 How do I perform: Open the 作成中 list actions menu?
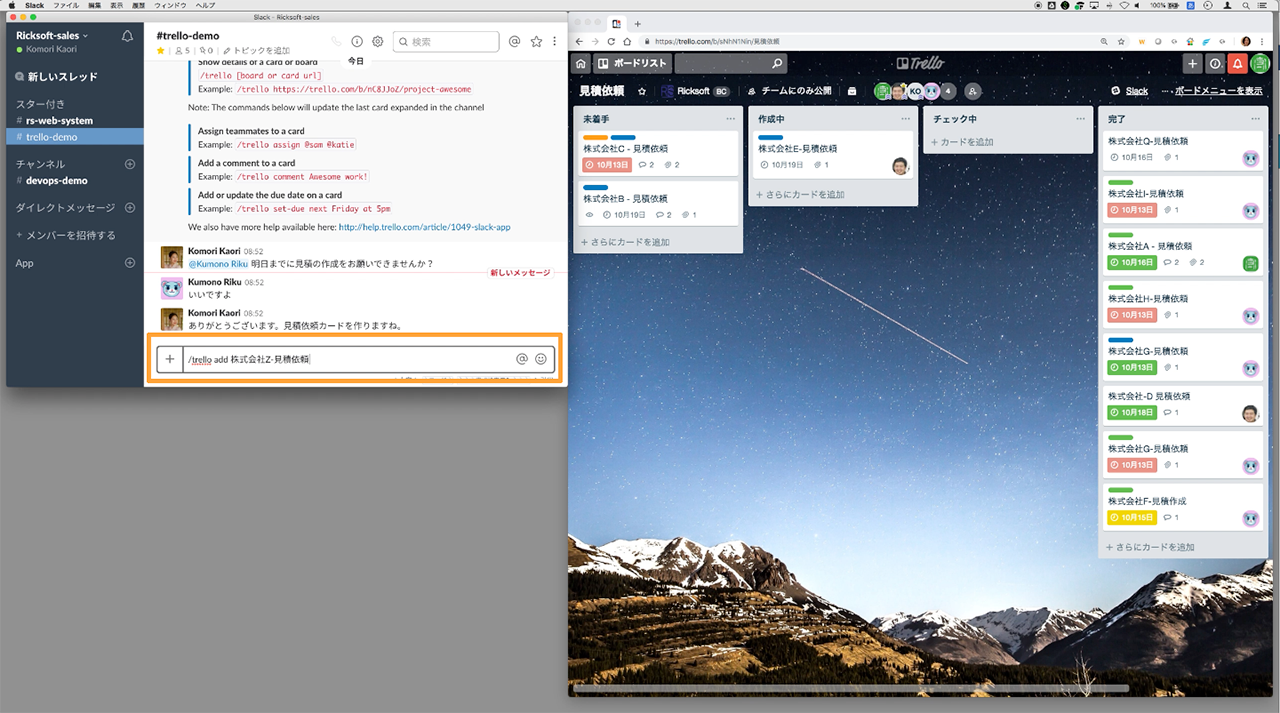click(905, 119)
